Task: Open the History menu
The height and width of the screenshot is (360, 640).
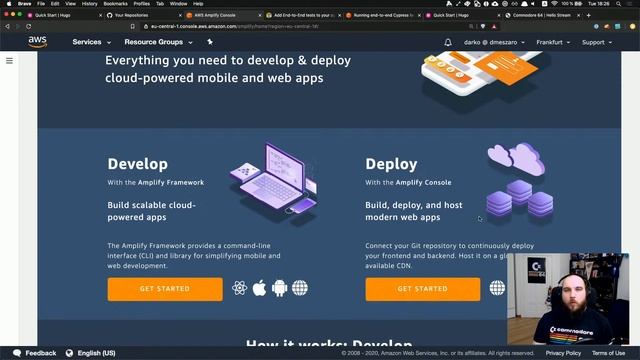Action: [89, 4]
